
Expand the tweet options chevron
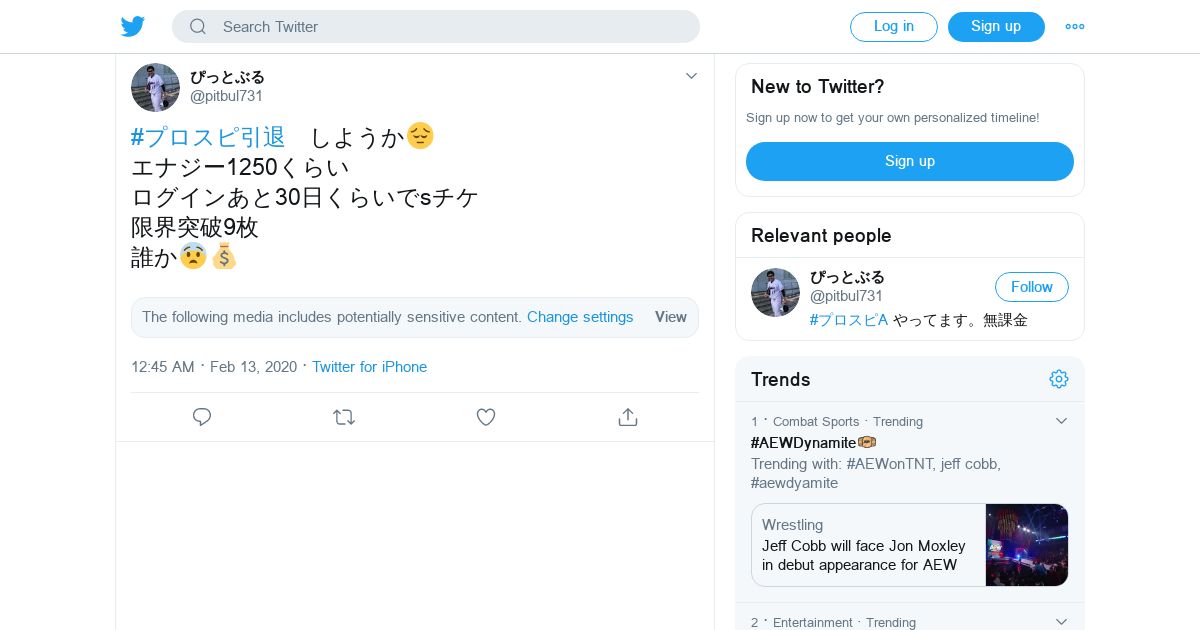pyautogui.click(x=691, y=76)
